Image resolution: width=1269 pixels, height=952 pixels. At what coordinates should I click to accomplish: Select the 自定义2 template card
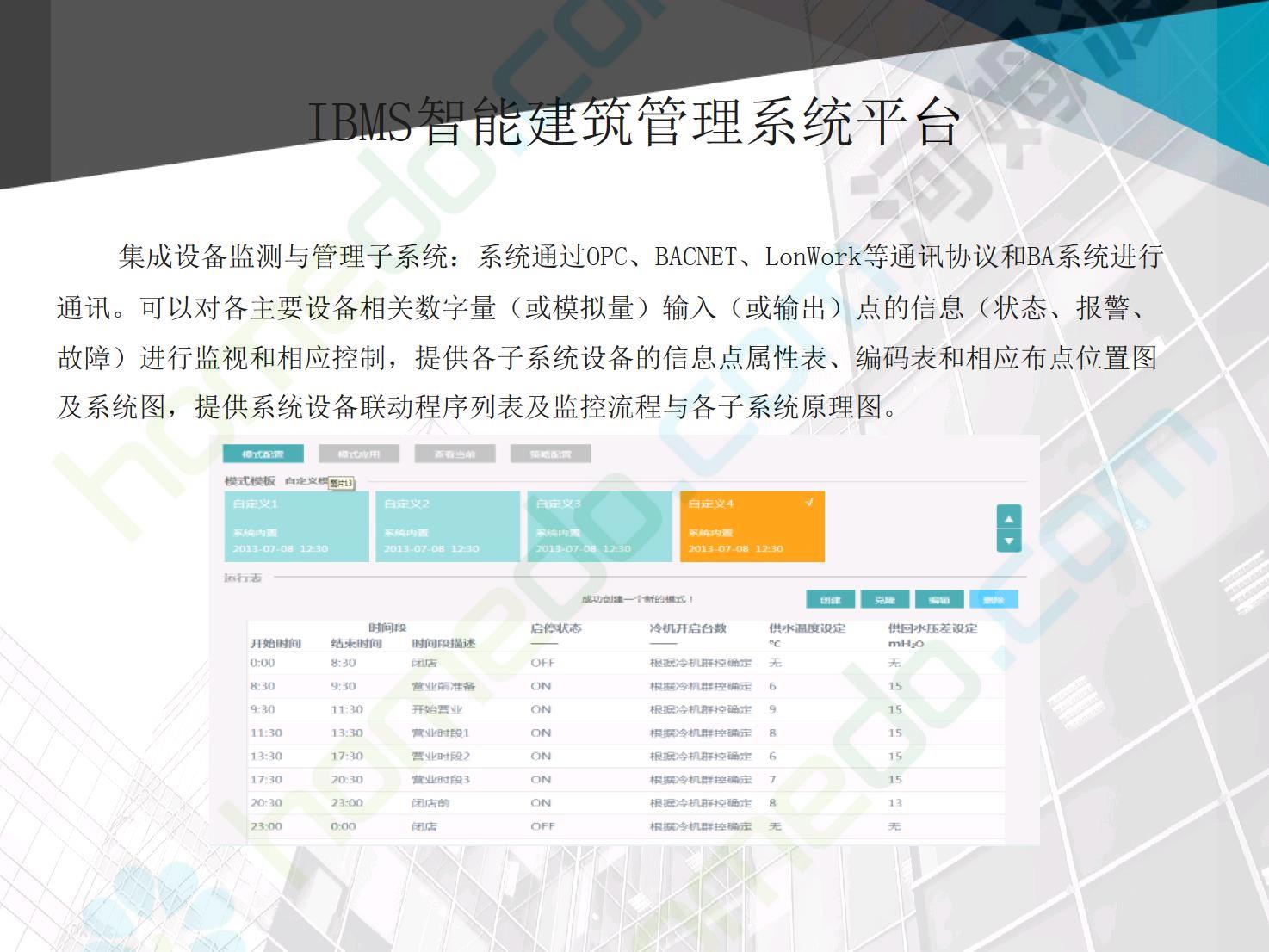(x=448, y=527)
